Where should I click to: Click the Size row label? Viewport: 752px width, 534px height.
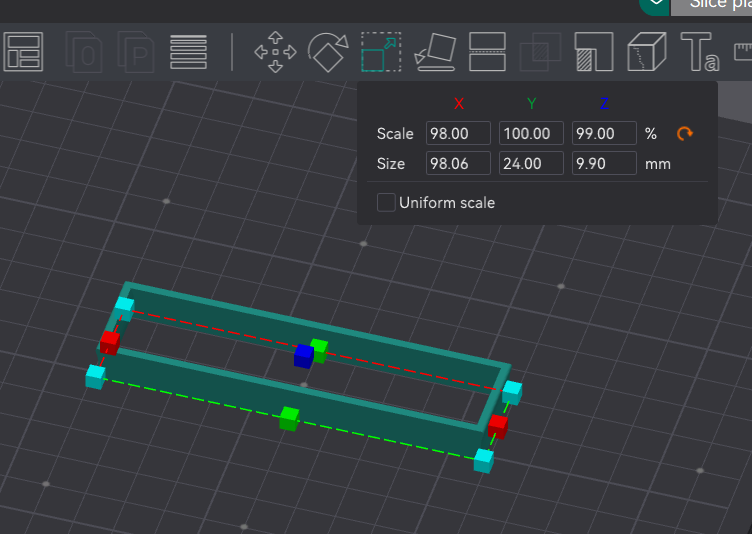(391, 164)
